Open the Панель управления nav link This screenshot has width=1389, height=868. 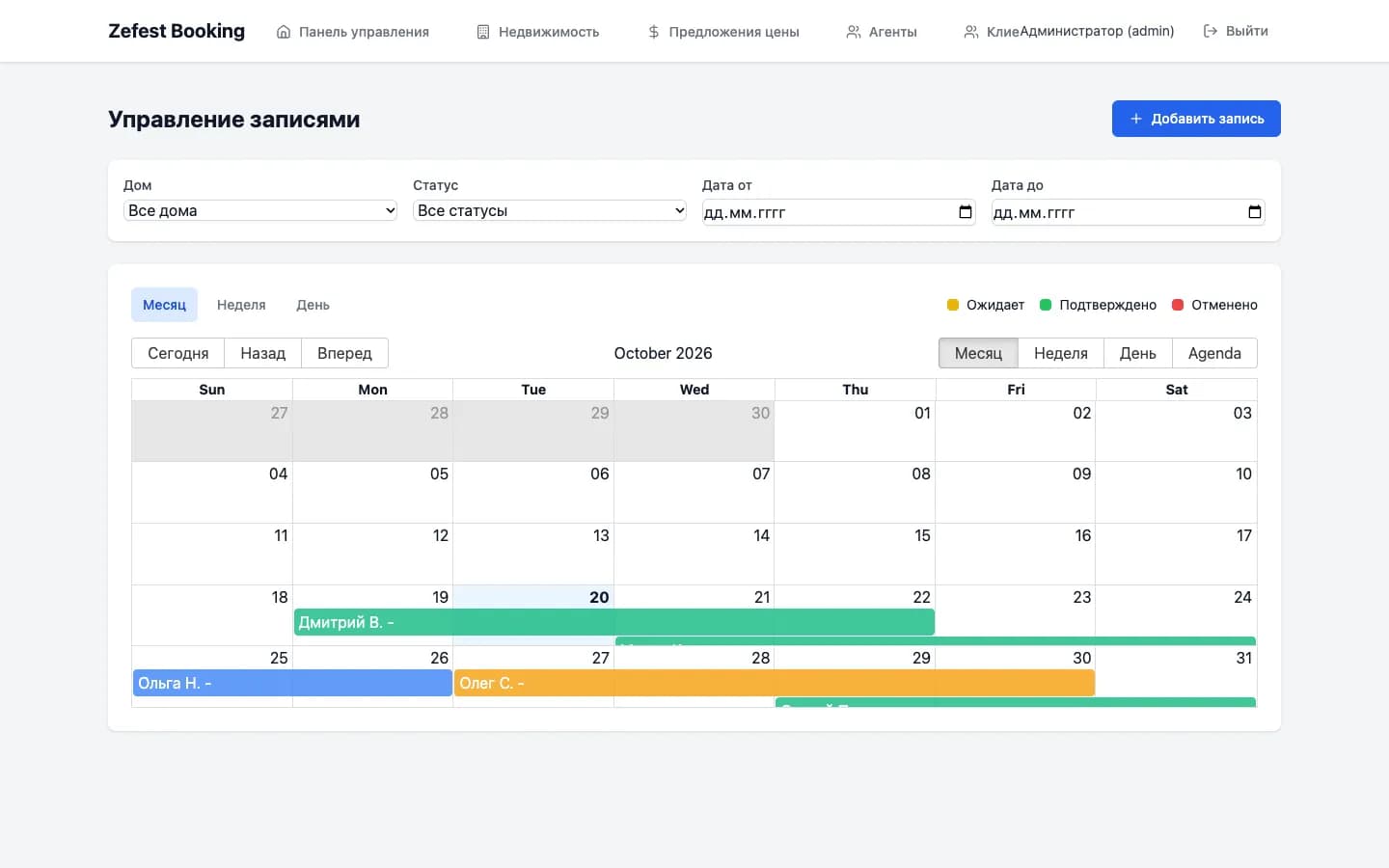pyautogui.click(x=353, y=32)
